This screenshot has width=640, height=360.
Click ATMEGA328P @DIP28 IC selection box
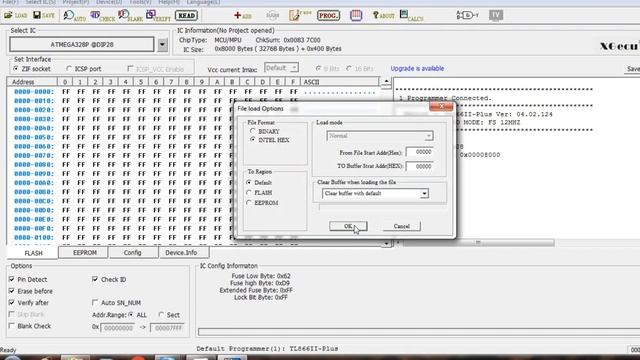82,44
